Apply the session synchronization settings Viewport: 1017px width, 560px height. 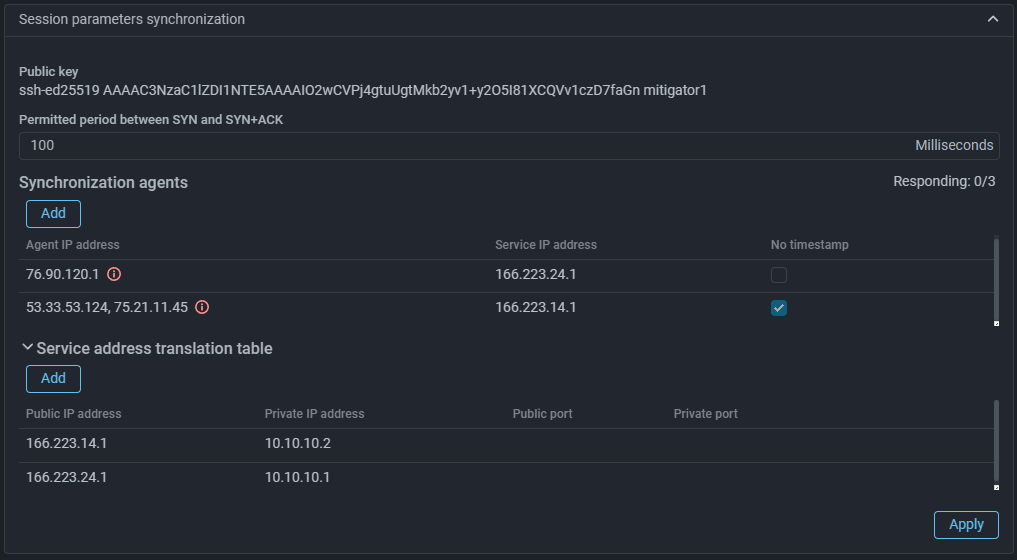pos(966,525)
